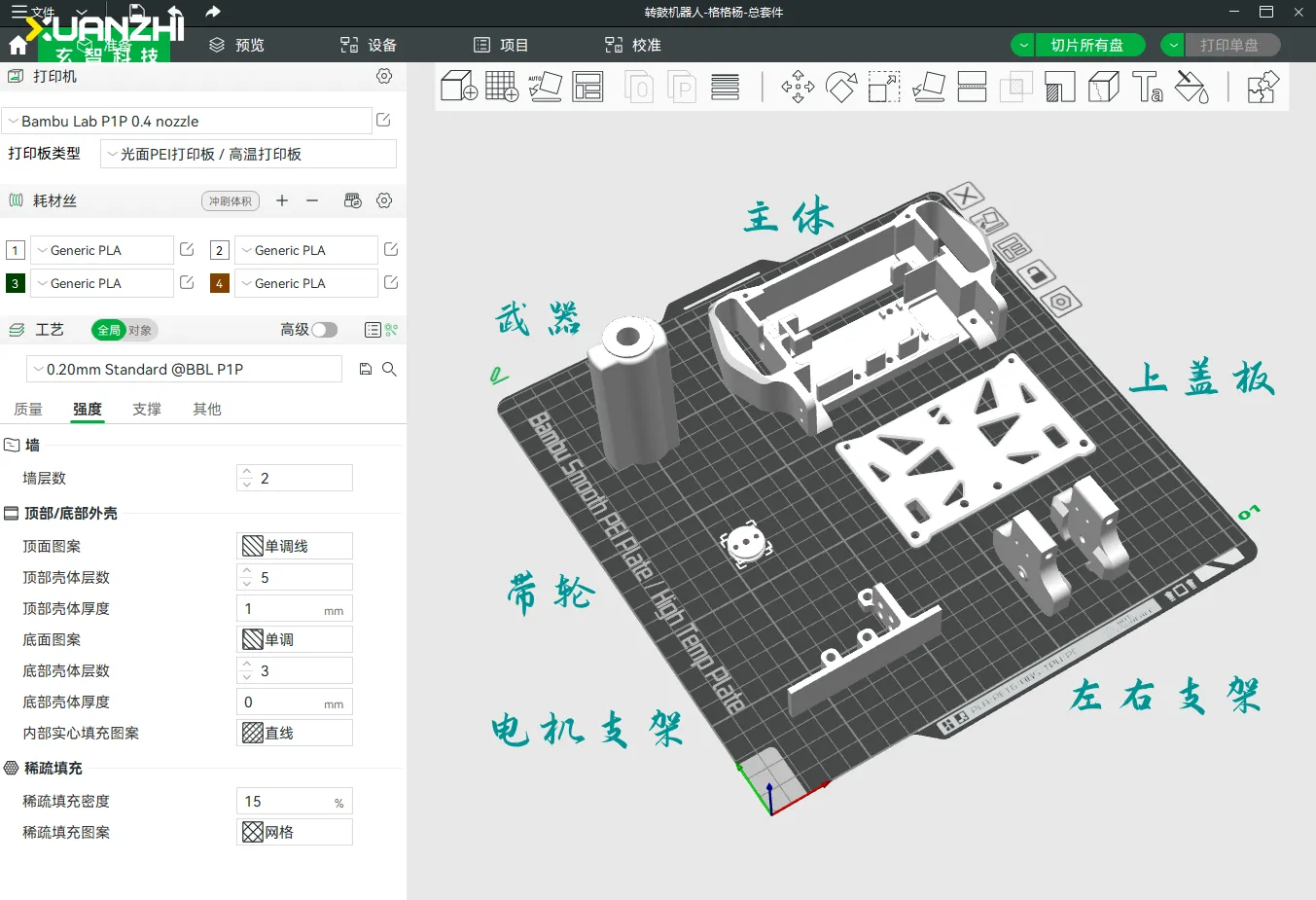Open the Color Painting bucket tool
Viewport: 1316px width, 900px height.
click(1192, 87)
